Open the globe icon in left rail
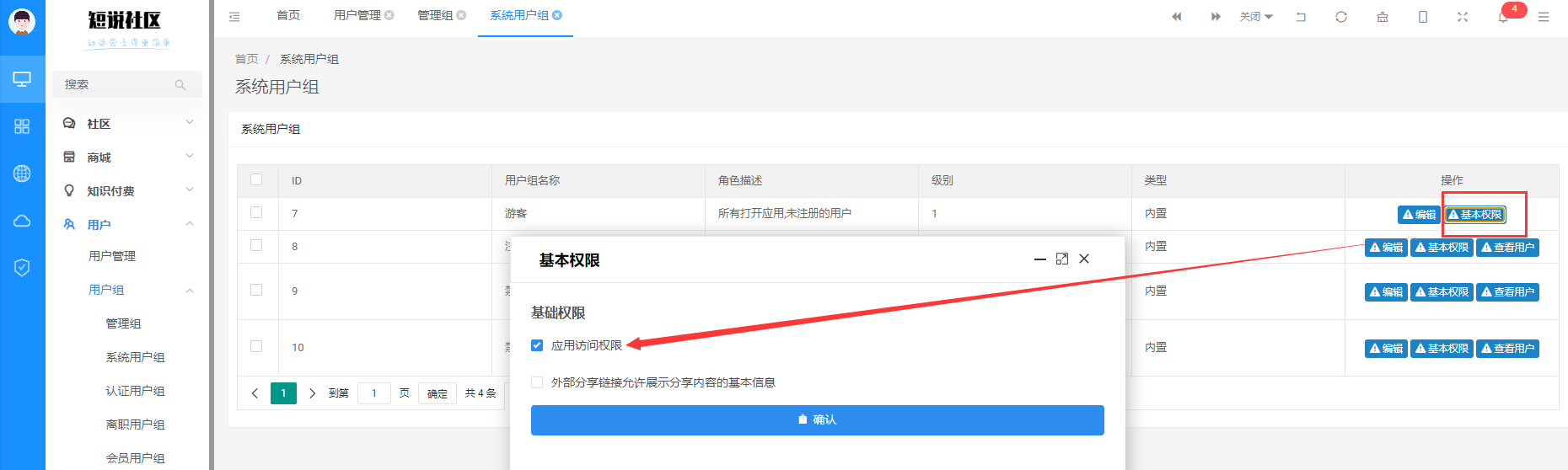 22,174
